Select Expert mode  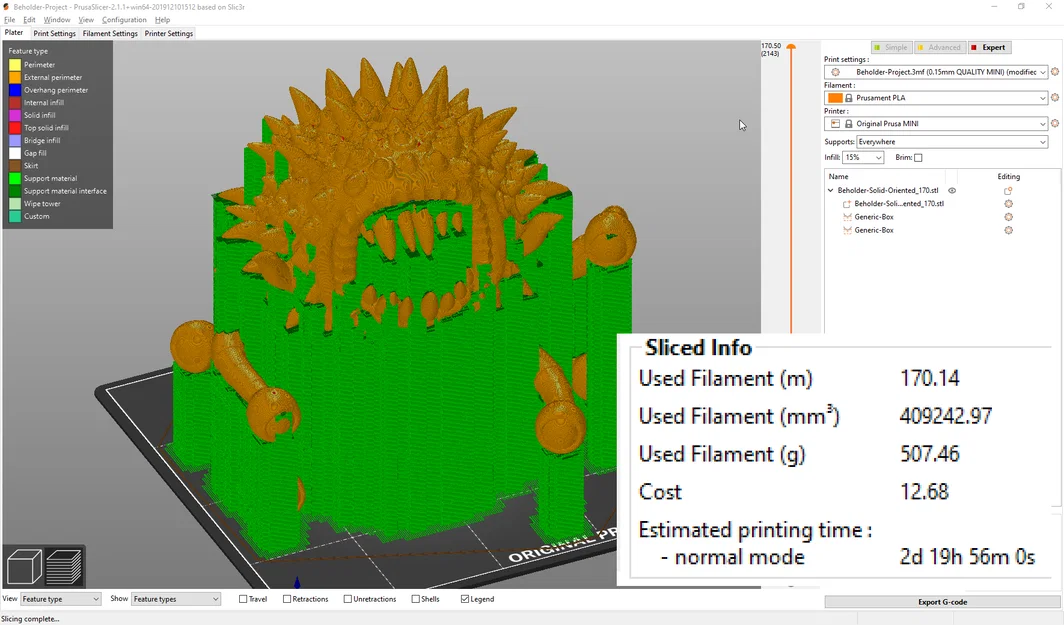coord(989,48)
